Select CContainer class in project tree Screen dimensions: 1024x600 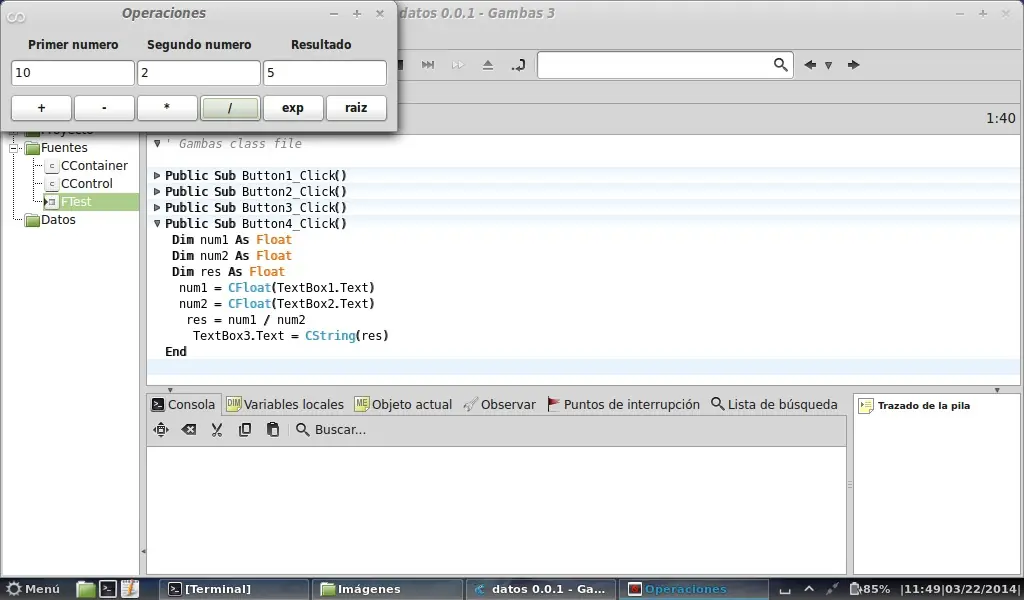tap(86, 166)
